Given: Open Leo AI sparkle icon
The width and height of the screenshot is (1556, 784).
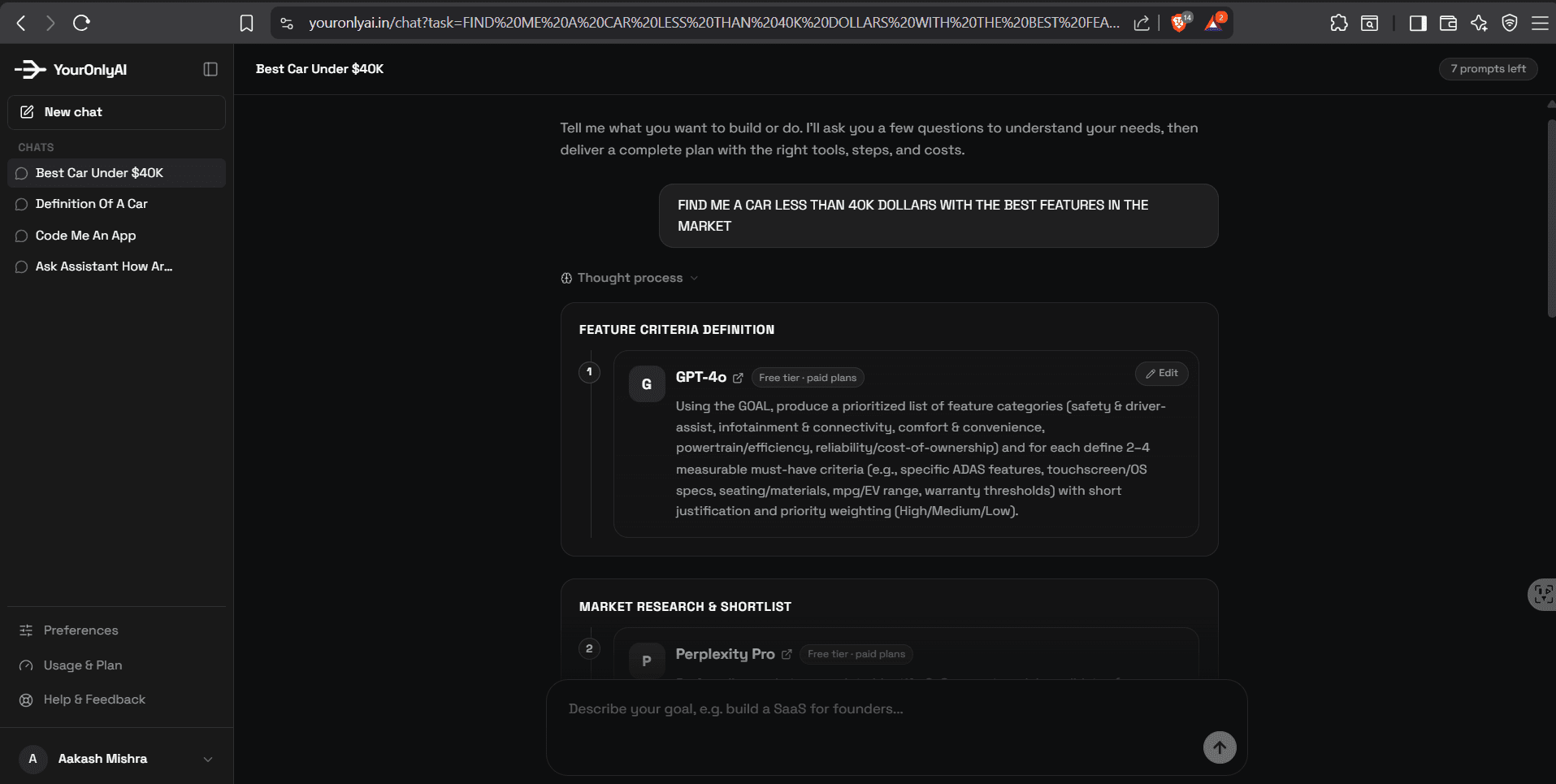Looking at the screenshot, I should [x=1479, y=24].
